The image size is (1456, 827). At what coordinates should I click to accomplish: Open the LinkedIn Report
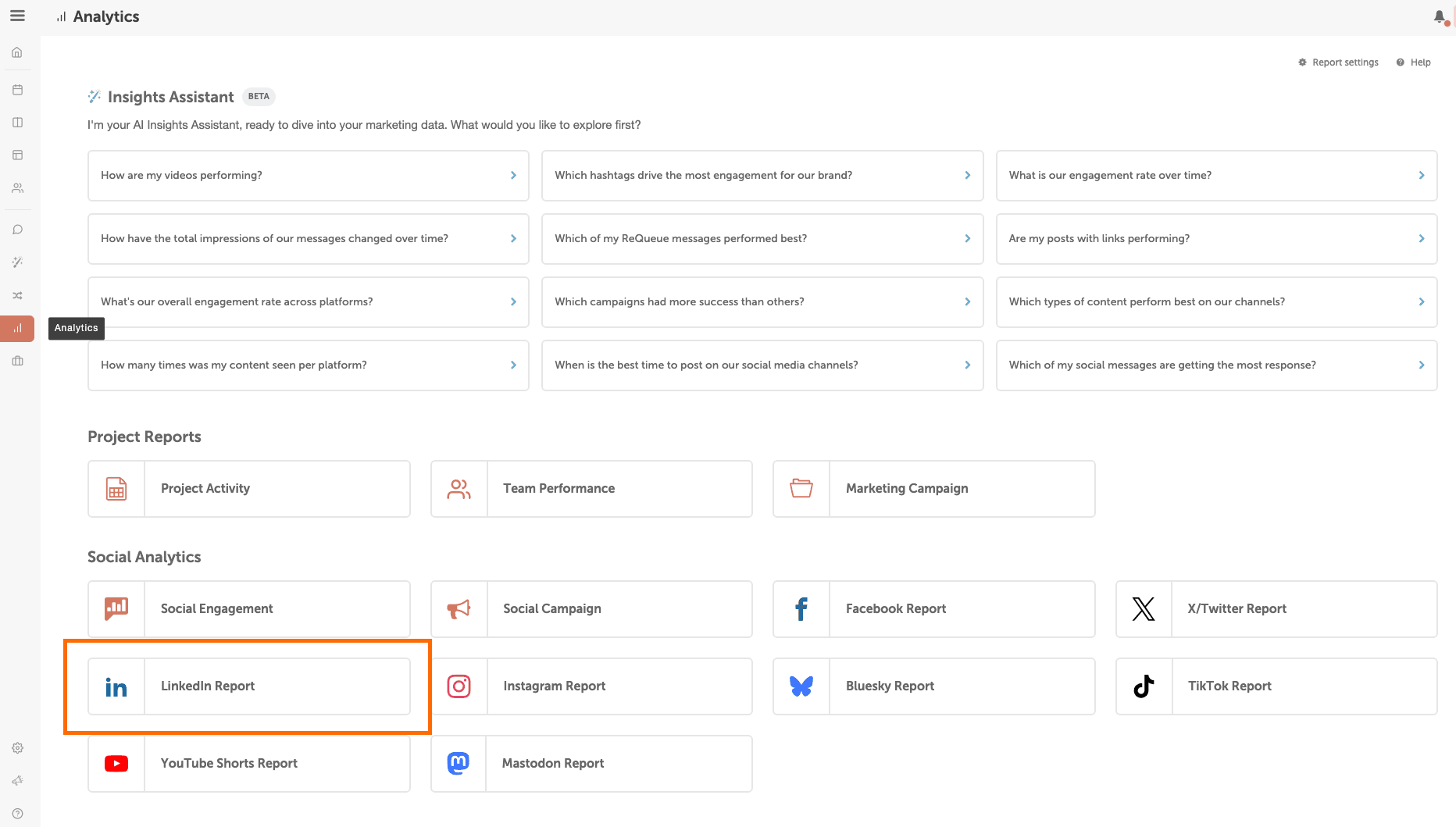tap(249, 686)
